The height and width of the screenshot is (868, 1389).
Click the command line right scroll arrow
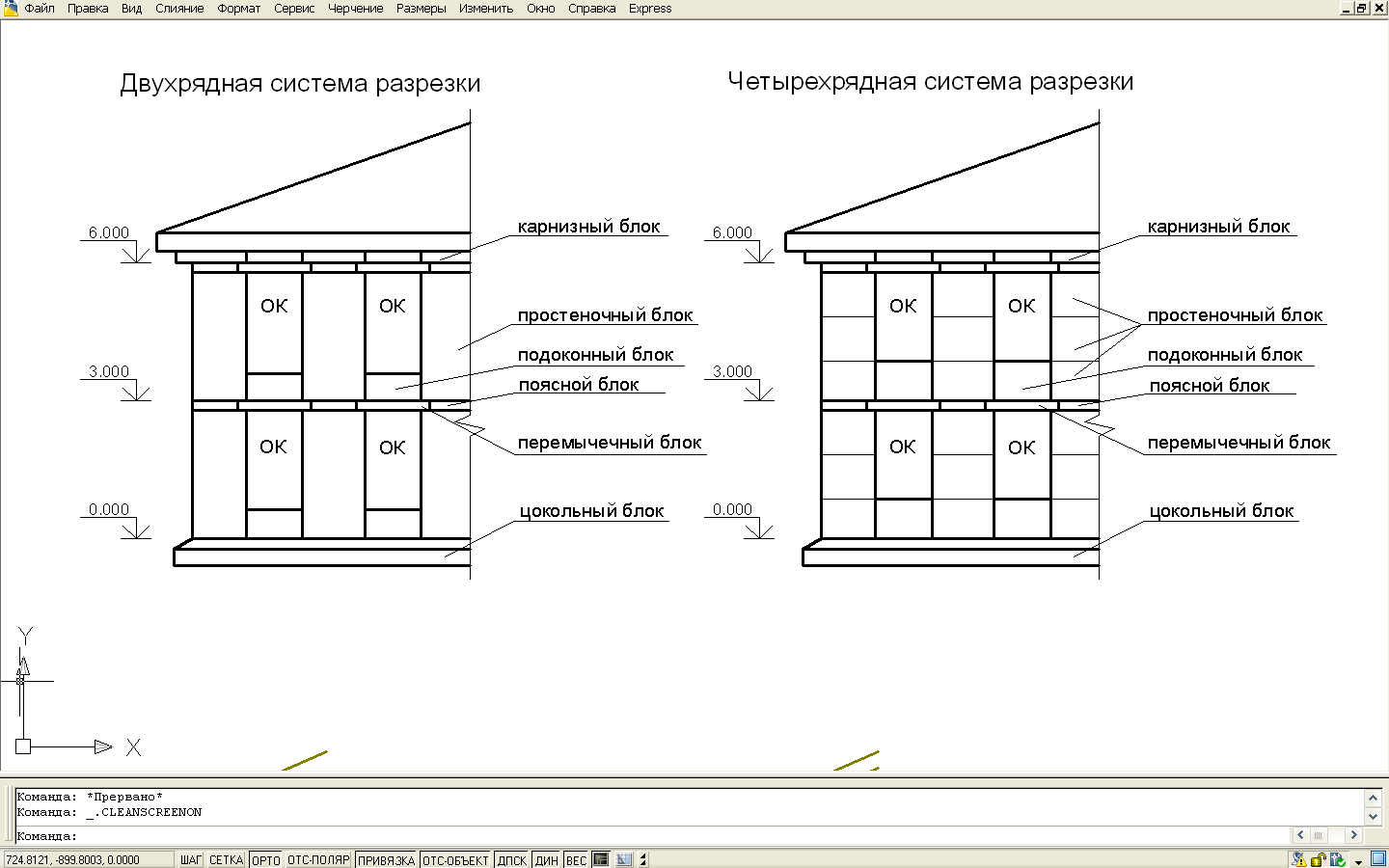[1353, 835]
